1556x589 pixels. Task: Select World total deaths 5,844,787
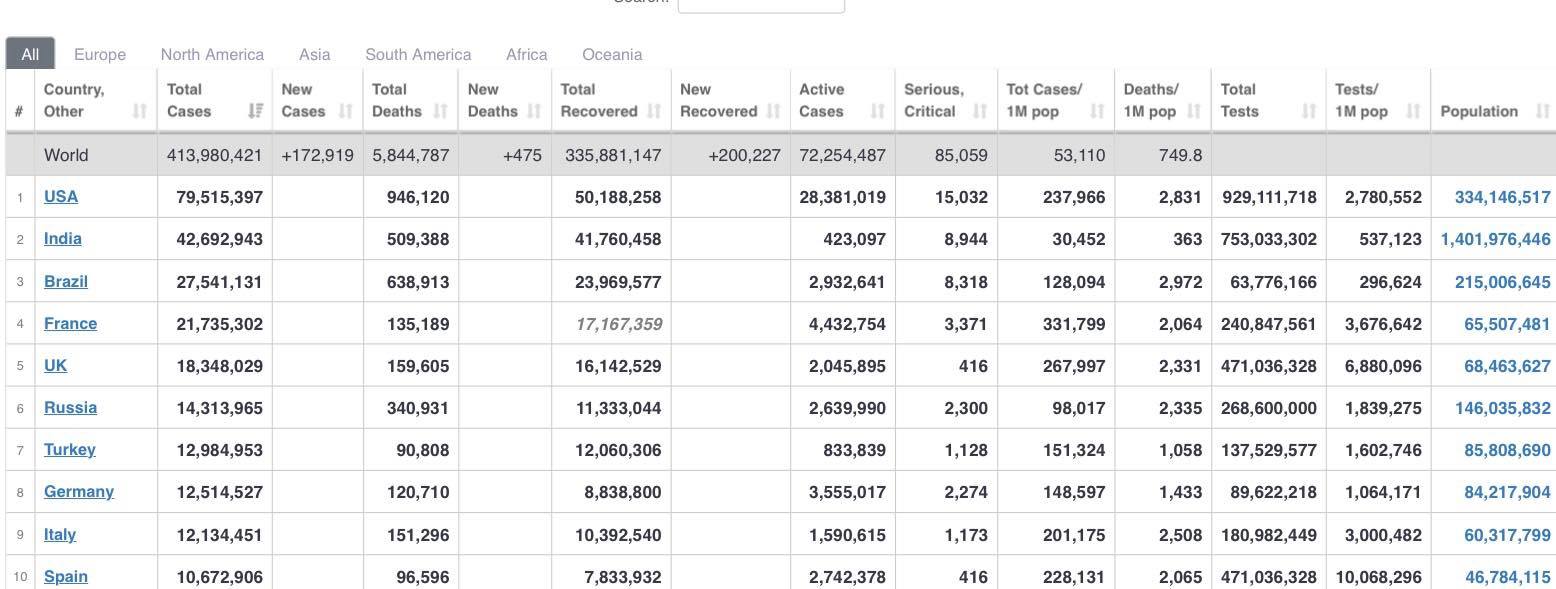pyautogui.click(x=411, y=155)
